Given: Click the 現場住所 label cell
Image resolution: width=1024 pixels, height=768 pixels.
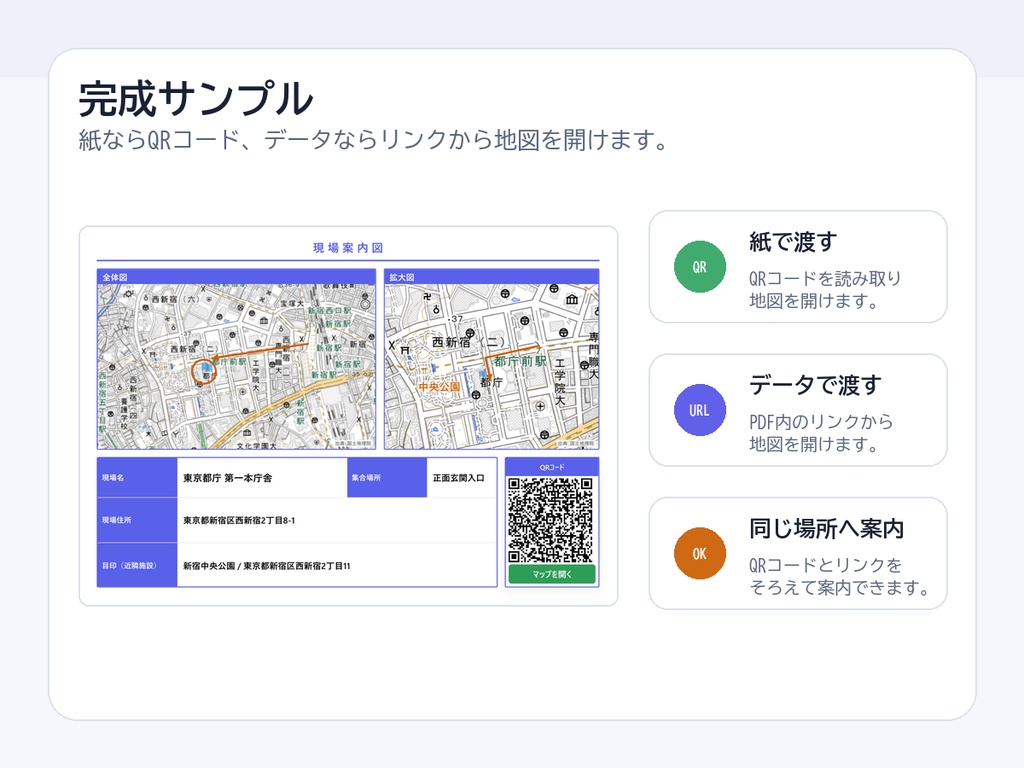Looking at the screenshot, I should click(x=137, y=520).
